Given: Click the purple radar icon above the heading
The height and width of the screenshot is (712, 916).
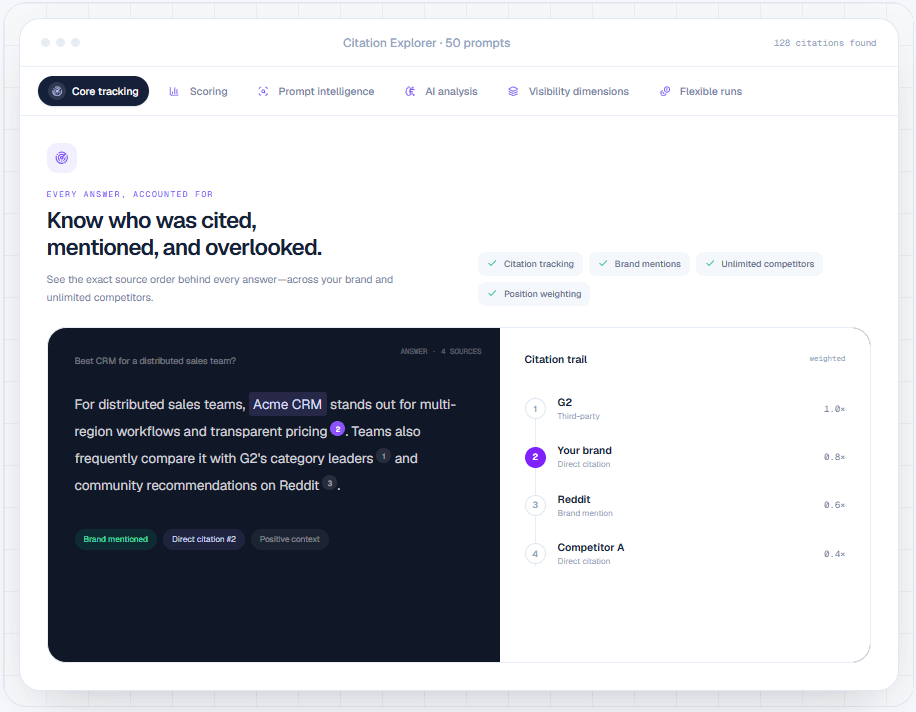Looking at the screenshot, I should tap(62, 158).
